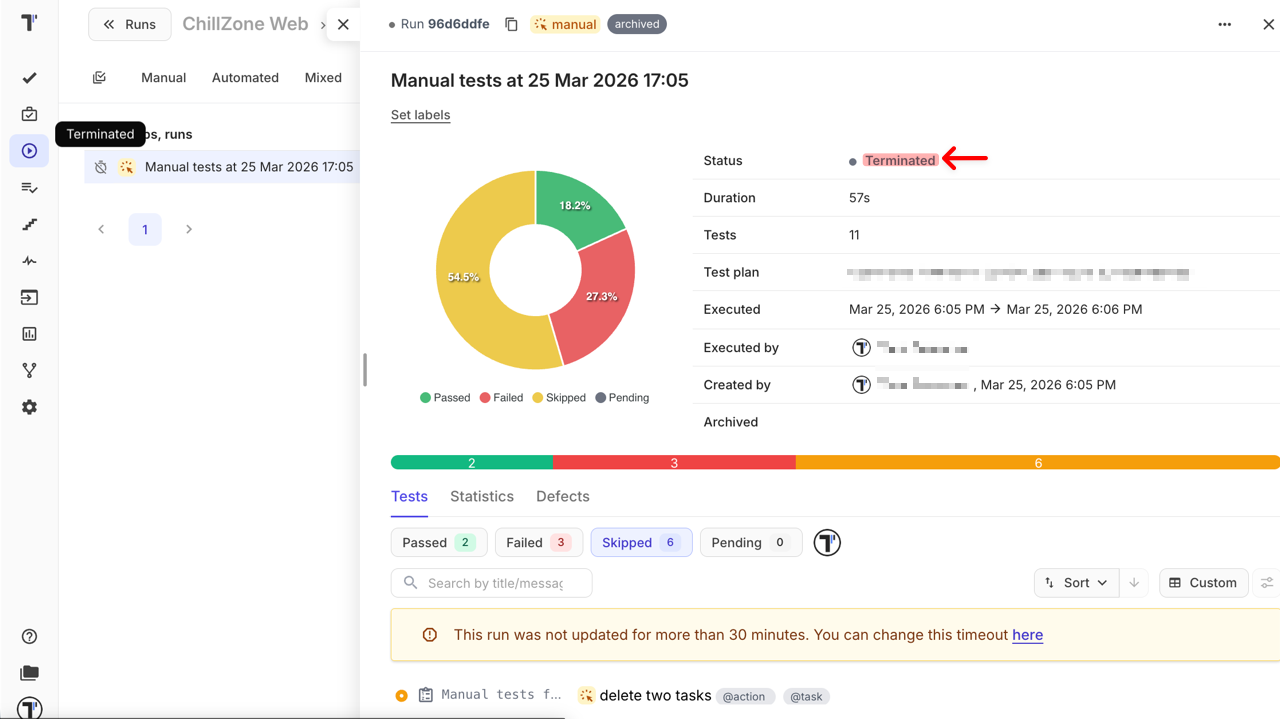The image size is (1280, 719).
Task: Toggle the Failed filter chip
Action: 538,542
